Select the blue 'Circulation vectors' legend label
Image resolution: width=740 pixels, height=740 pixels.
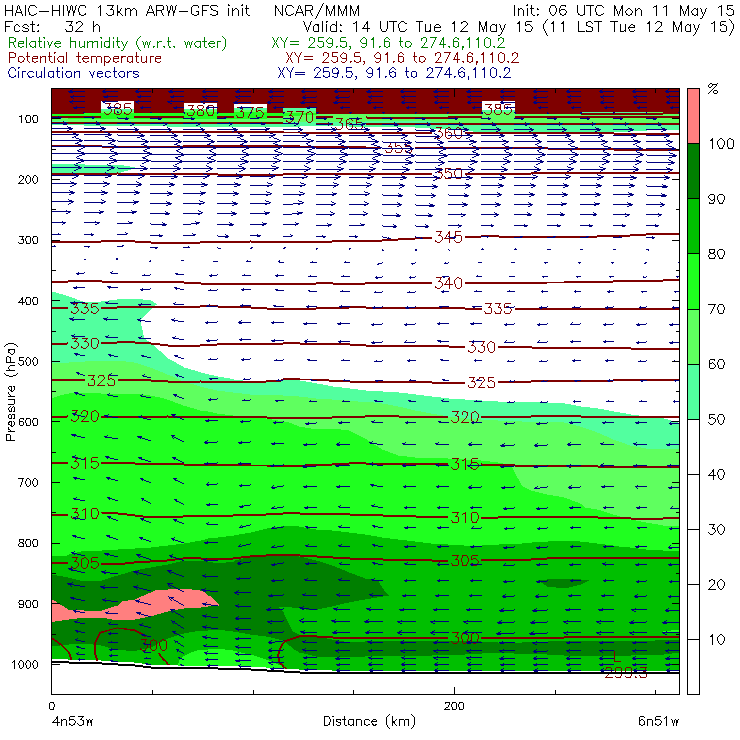[x=74, y=73]
